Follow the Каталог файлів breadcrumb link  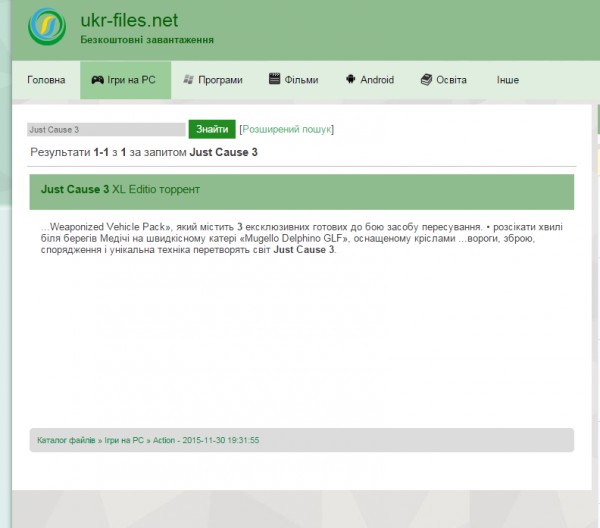[x=66, y=440]
